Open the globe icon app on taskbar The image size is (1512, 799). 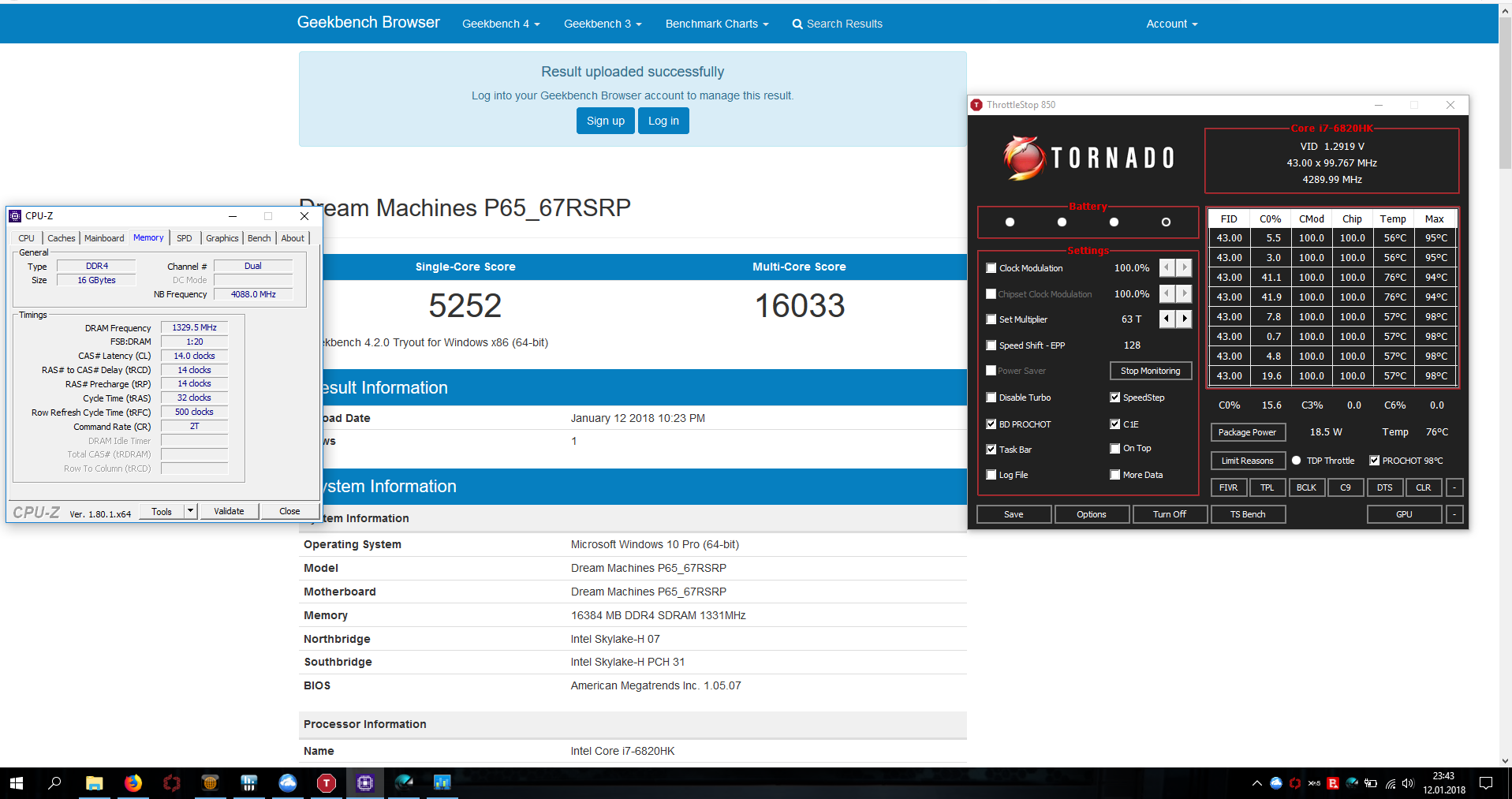(210, 782)
